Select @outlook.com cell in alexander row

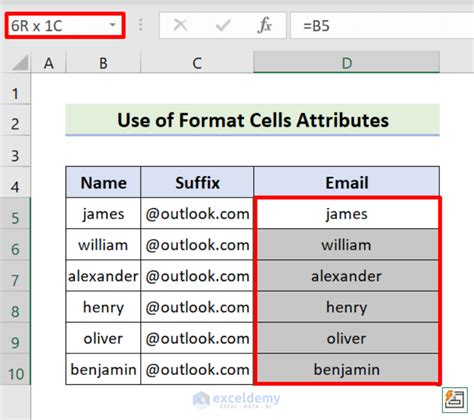[197, 276]
